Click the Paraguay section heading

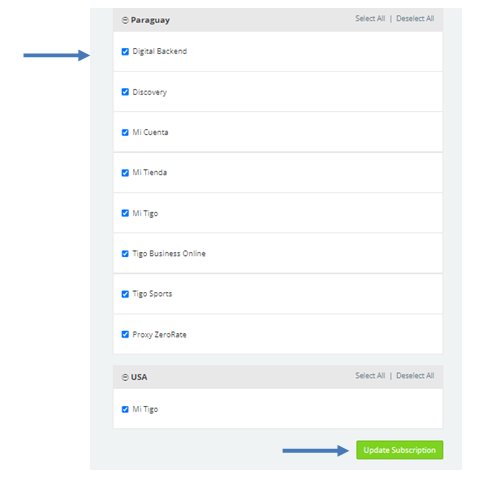[150, 20]
